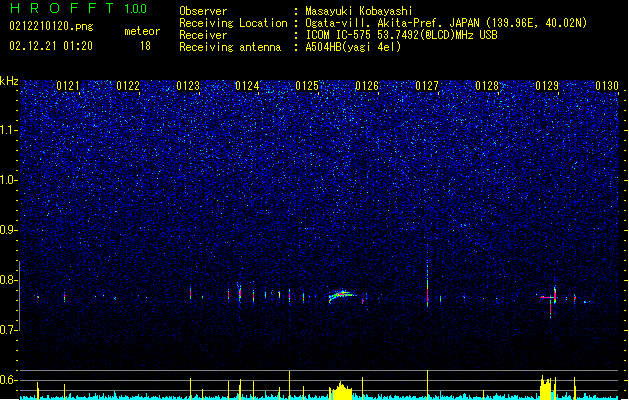Click the 0.8 kHz axis label
629x400 pixels.
pyautogui.click(x=9, y=280)
